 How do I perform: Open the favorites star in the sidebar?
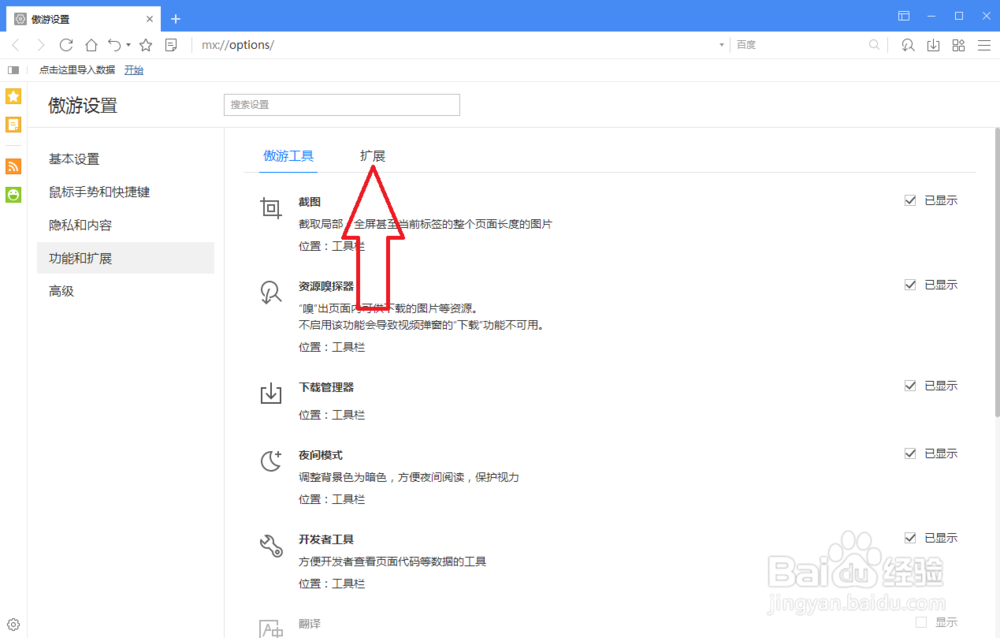pos(13,96)
